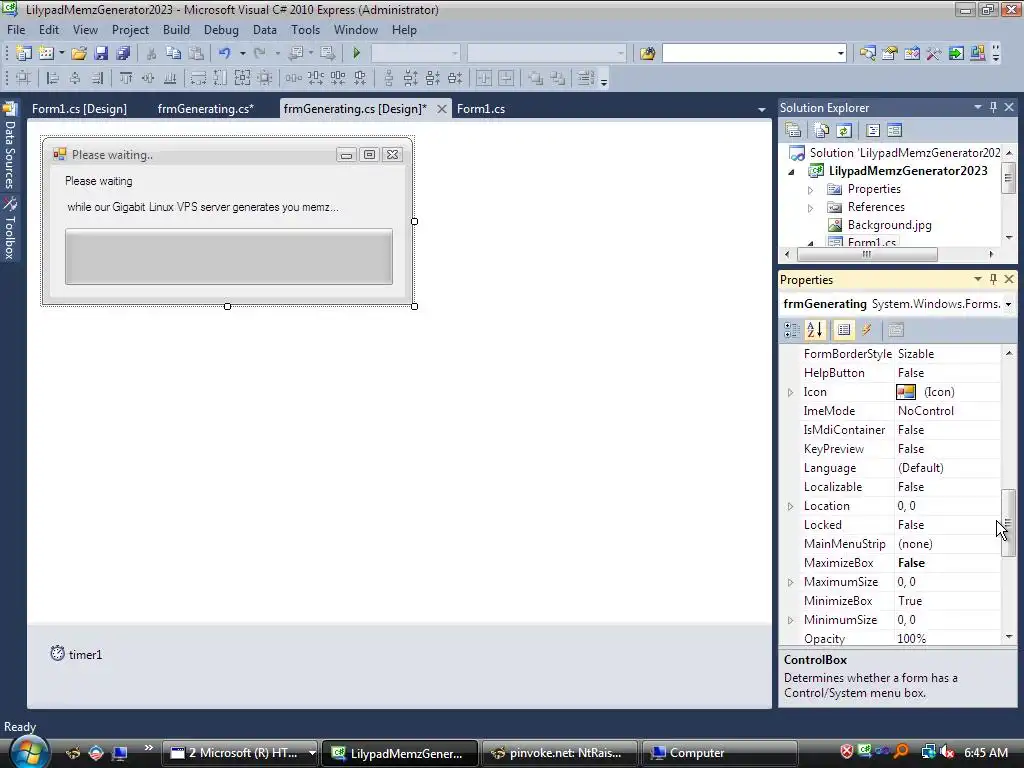1024x768 pixels.
Task: Click the Properties panel vertical scrollbar thumb
Action: (1008, 522)
